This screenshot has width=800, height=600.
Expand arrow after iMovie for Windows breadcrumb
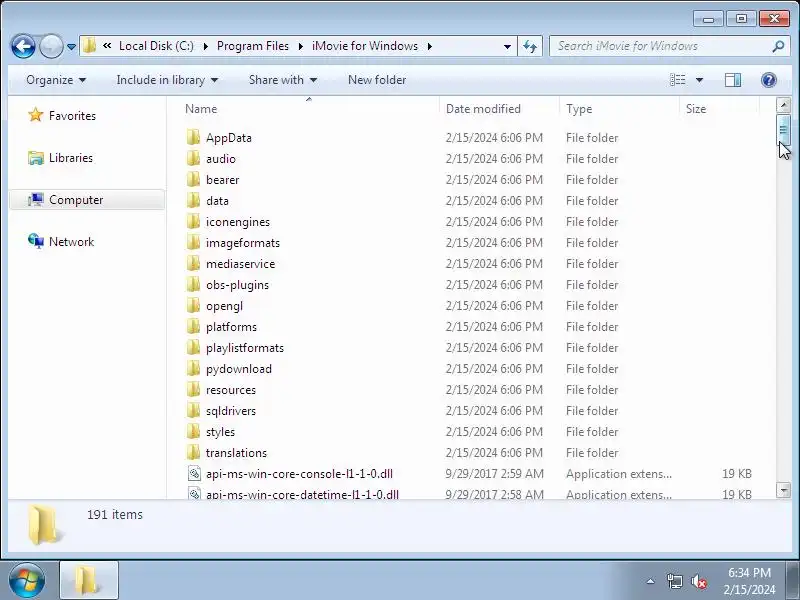430,46
